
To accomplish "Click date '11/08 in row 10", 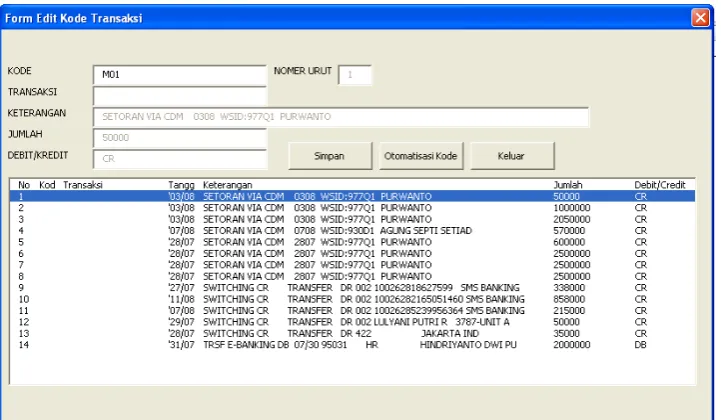I will pos(182,299).
